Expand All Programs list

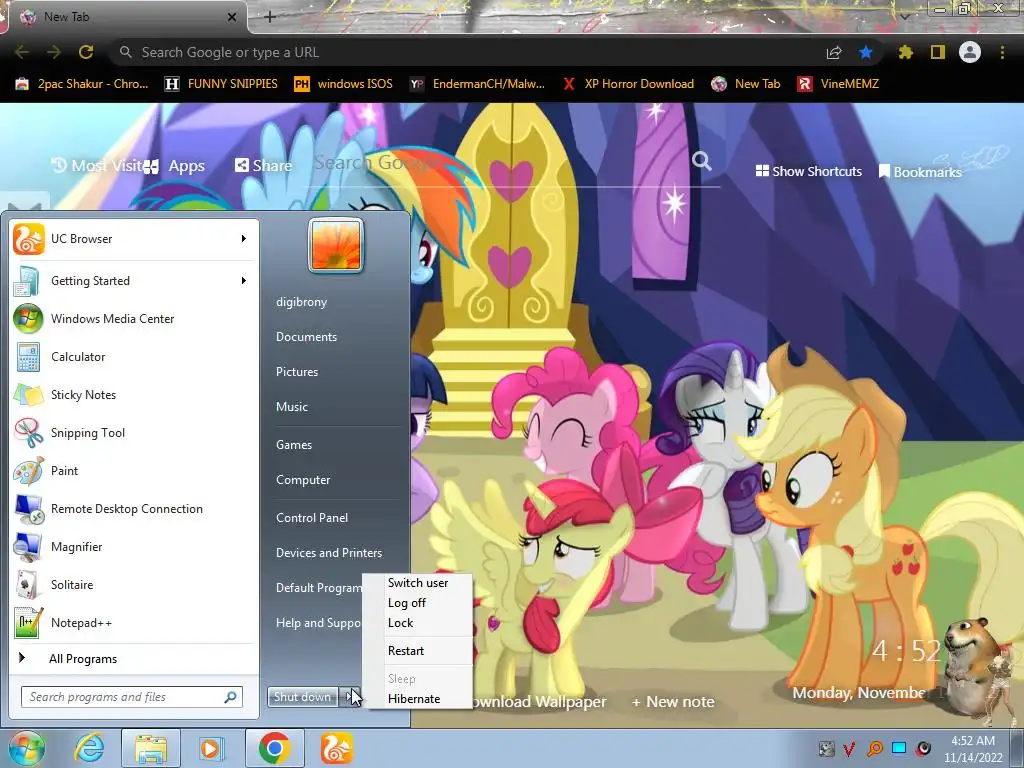(134, 659)
